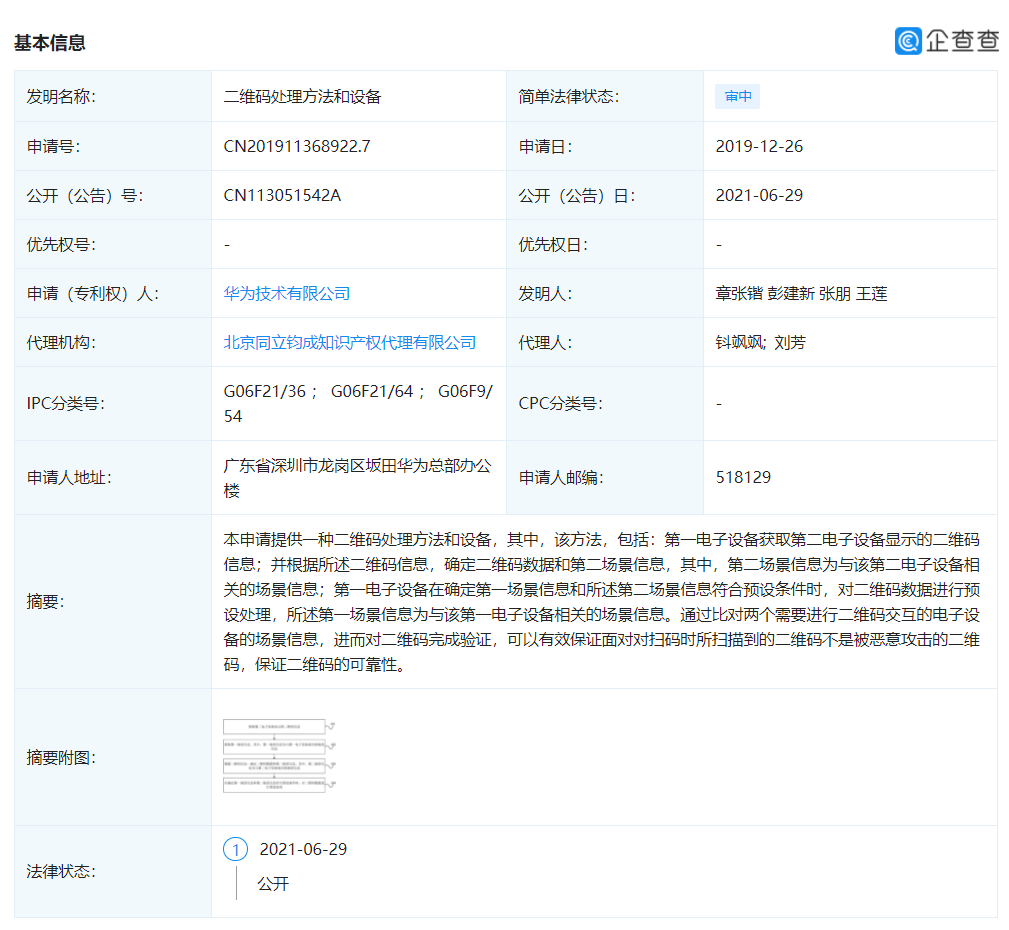Viewport: 1009px width, 930px height.
Task: Click application number CN201911368922.7
Action: [x=297, y=146]
